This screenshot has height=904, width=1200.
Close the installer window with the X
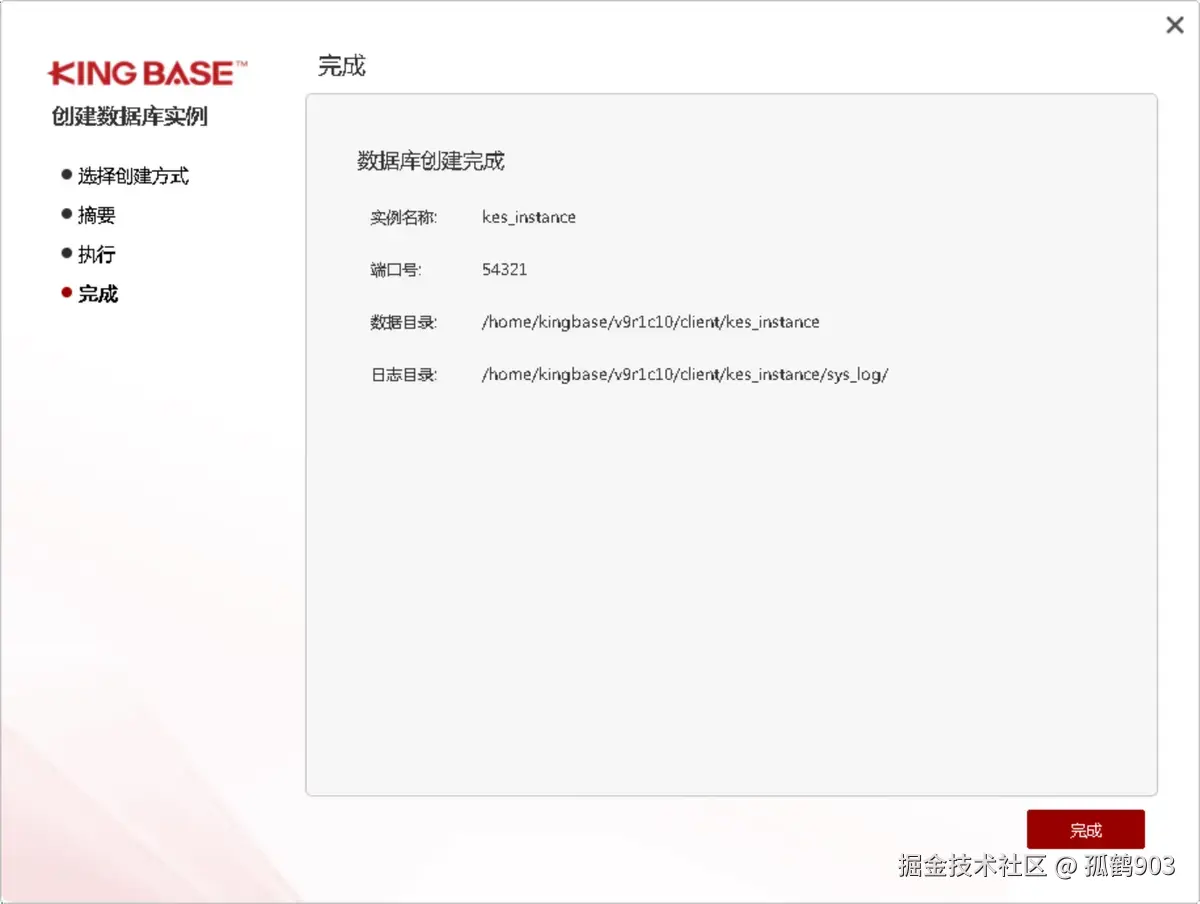(x=1175, y=26)
